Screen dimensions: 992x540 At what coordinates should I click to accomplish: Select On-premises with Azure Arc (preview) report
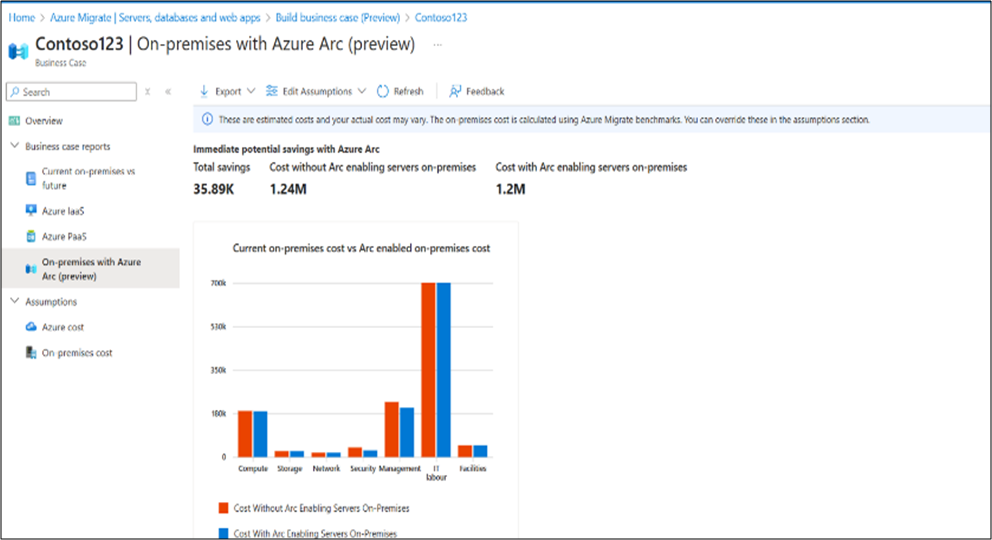[92, 269]
